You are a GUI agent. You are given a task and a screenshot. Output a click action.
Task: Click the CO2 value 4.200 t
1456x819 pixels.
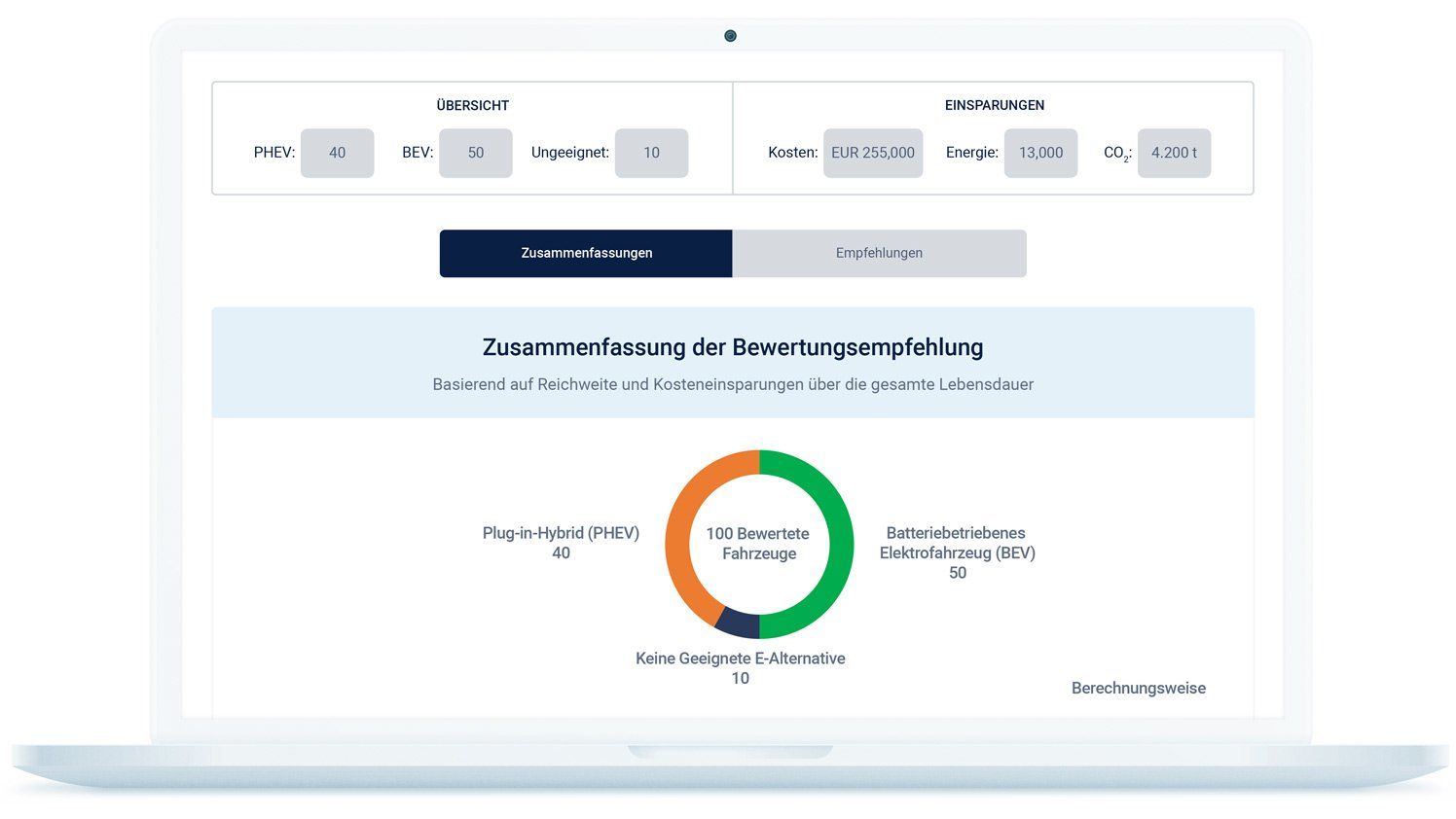tap(1174, 153)
